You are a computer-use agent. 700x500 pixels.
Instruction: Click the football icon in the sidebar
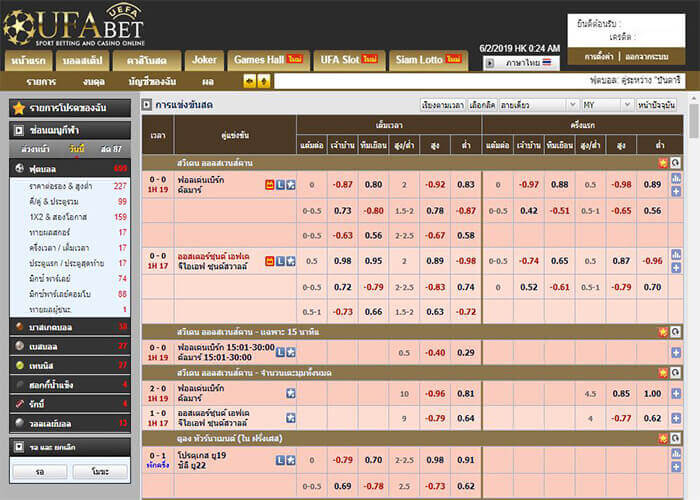coord(20,168)
